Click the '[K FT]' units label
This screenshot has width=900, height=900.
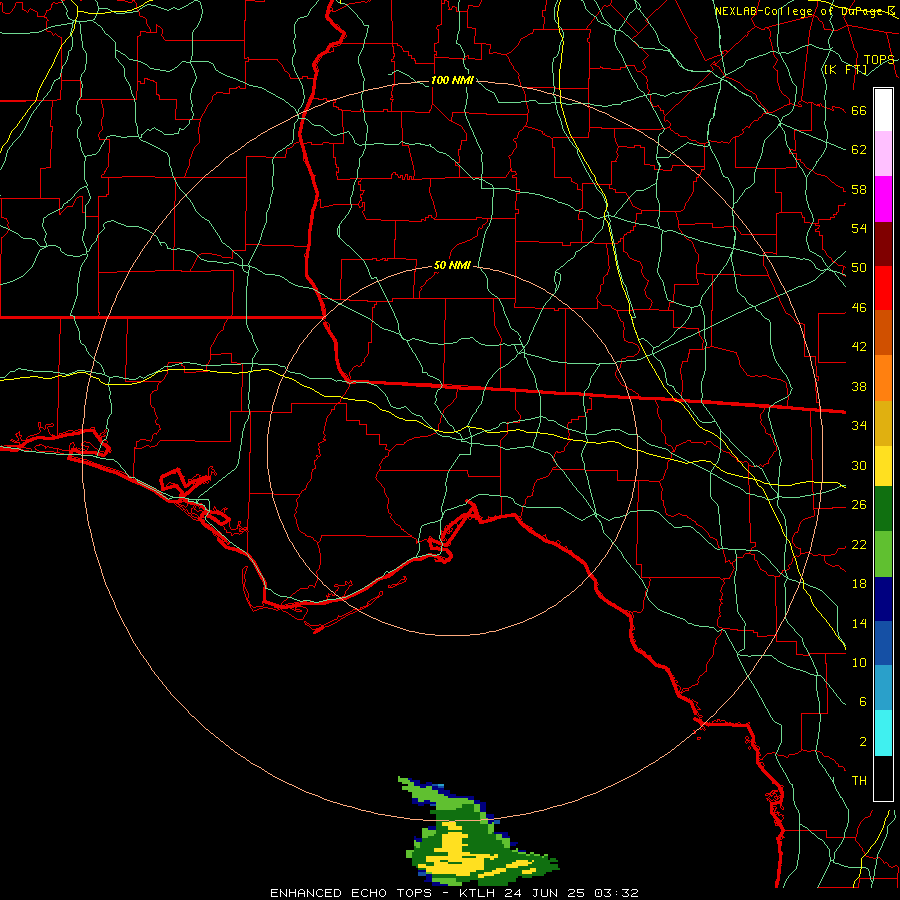click(845, 69)
